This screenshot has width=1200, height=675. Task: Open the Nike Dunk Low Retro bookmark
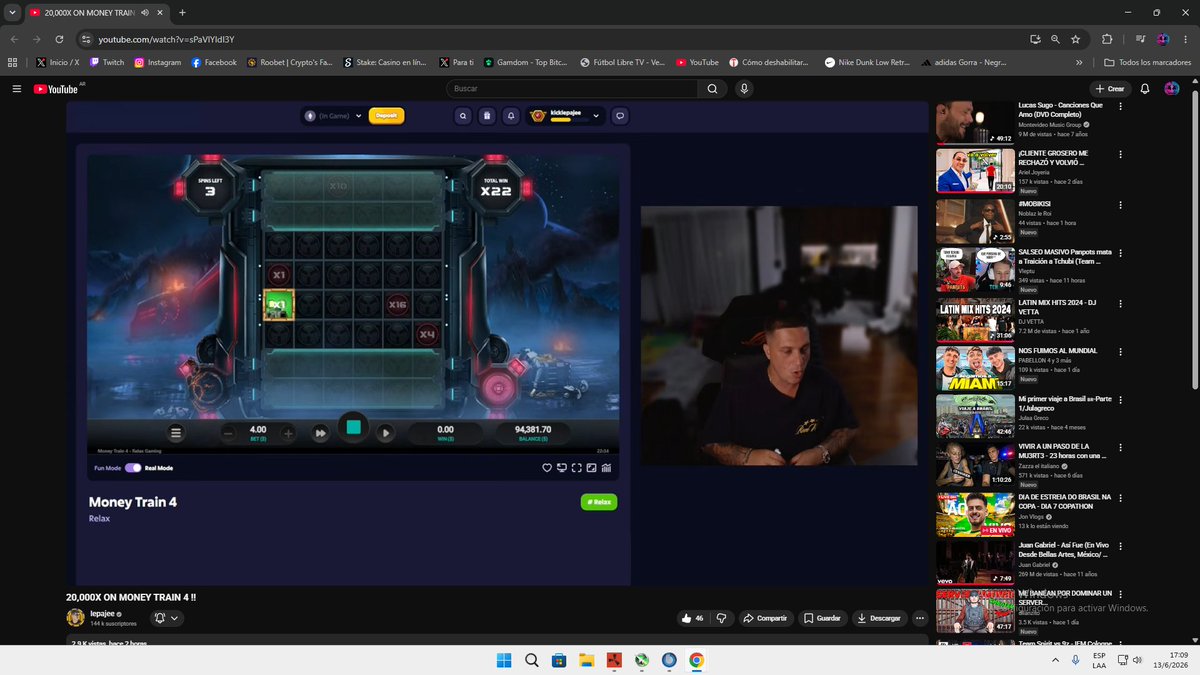[867, 62]
